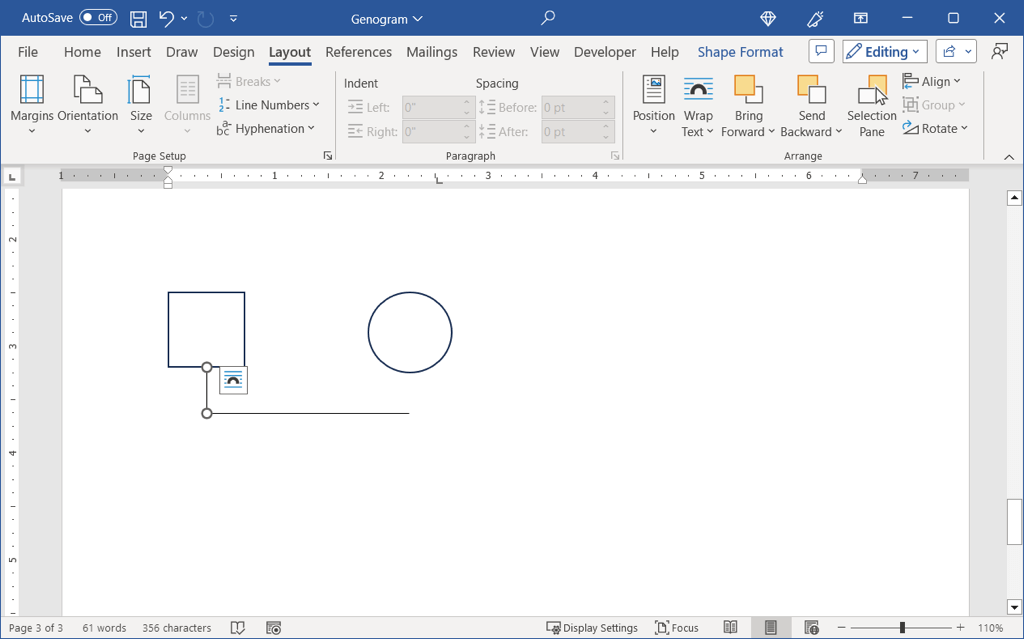1024x639 pixels.
Task: Click the Layout Options icon beside shape
Action: pyautogui.click(x=233, y=380)
